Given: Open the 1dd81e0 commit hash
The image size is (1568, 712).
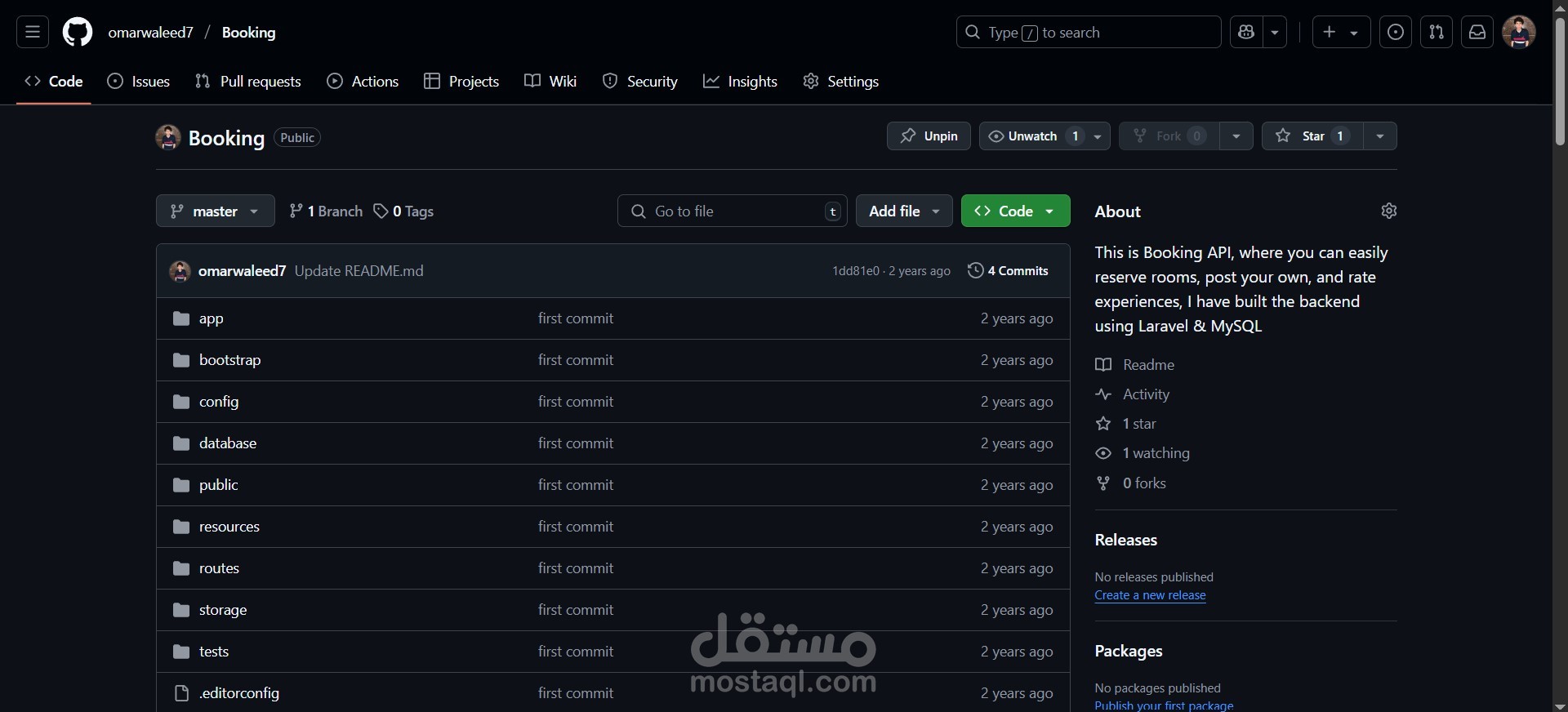Looking at the screenshot, I should (855, 270).
